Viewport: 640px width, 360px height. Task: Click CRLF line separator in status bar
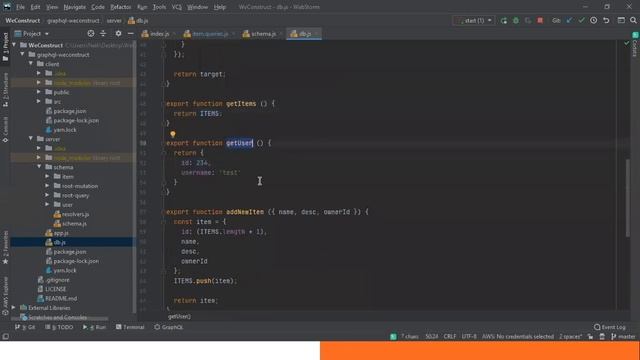click(x=450, y=337)
